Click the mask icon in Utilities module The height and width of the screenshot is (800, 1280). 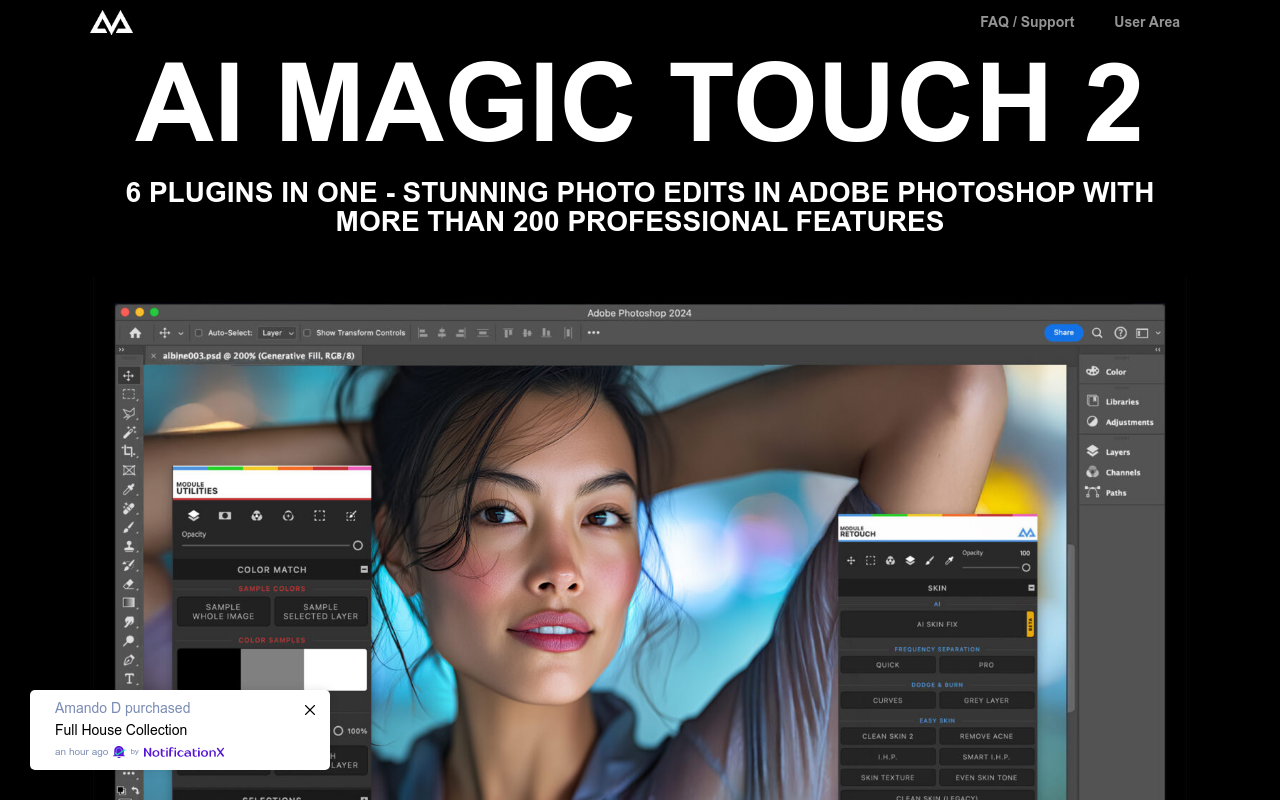coord(225,516)
